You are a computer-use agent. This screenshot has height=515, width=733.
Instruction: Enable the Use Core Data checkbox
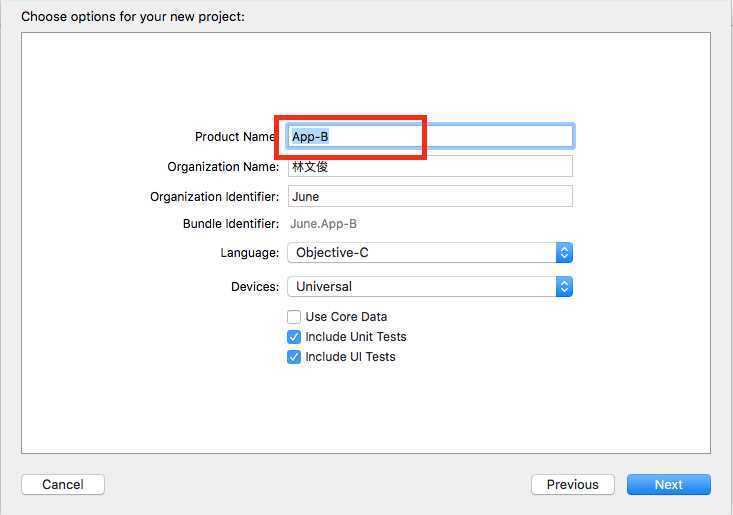tap(294, 317)
